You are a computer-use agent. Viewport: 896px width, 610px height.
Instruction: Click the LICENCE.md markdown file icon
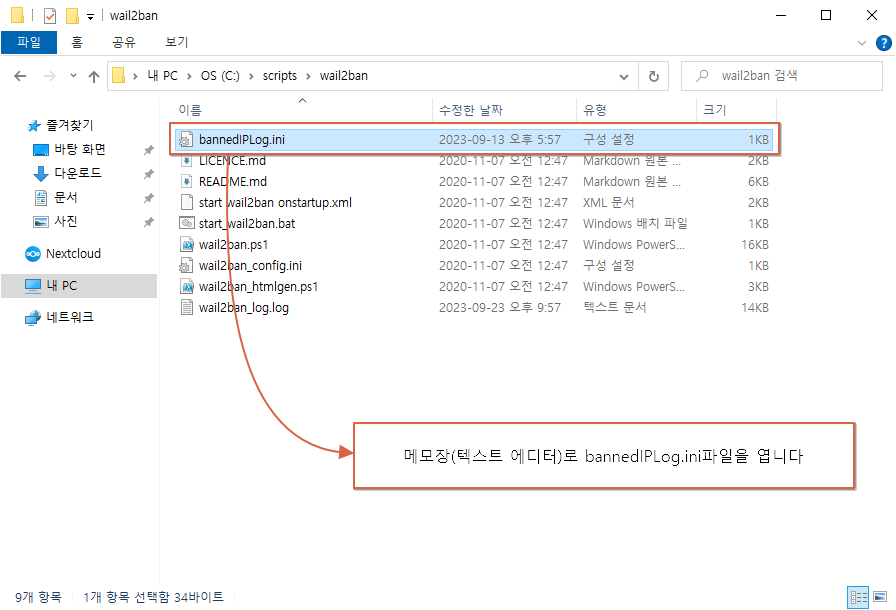tap(186, 161)
